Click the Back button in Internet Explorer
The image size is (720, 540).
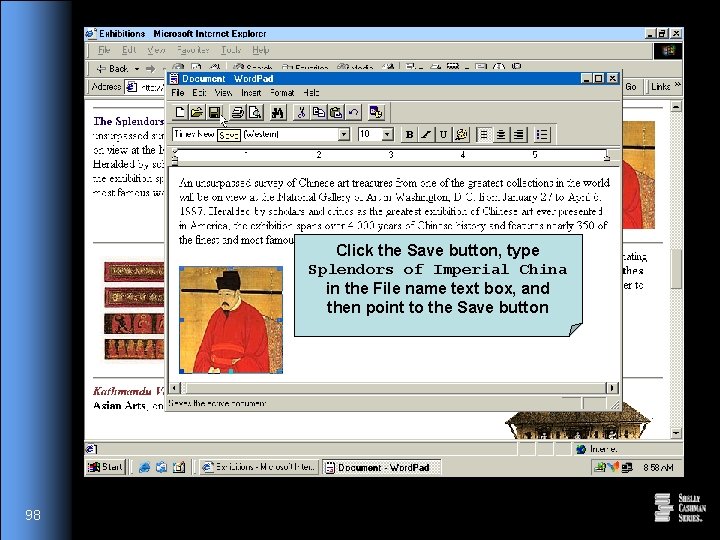(112, 69)
